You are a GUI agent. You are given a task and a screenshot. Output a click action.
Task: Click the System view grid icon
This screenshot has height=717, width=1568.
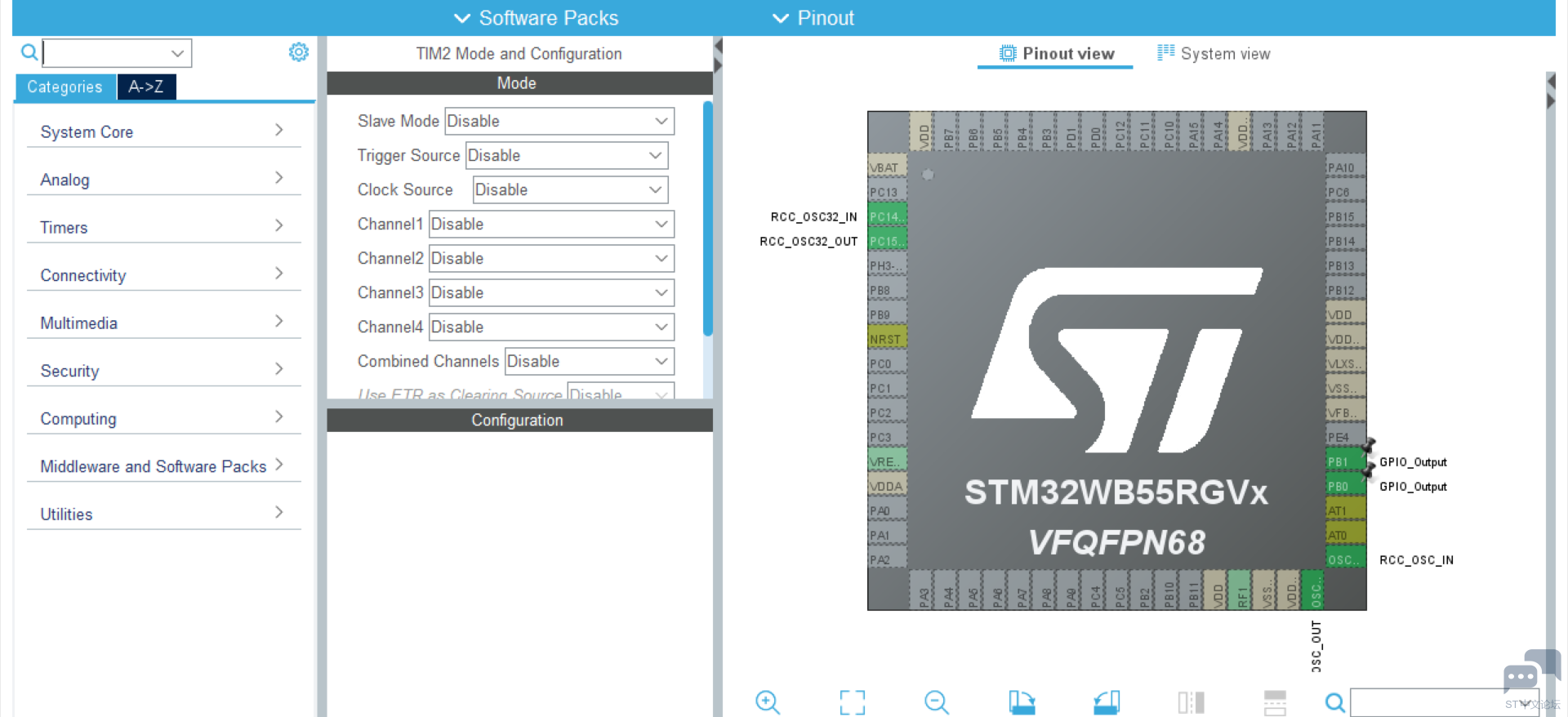coord(1165,53)
